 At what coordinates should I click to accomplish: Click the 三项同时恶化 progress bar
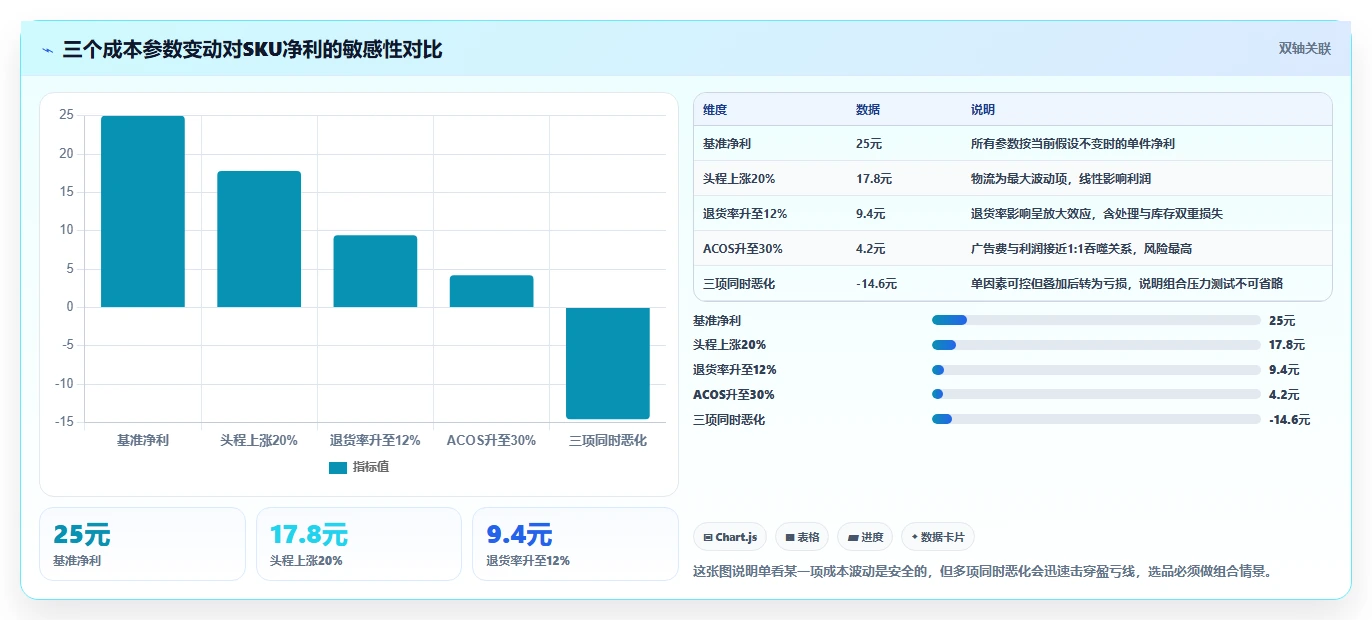coord(1096,419)
